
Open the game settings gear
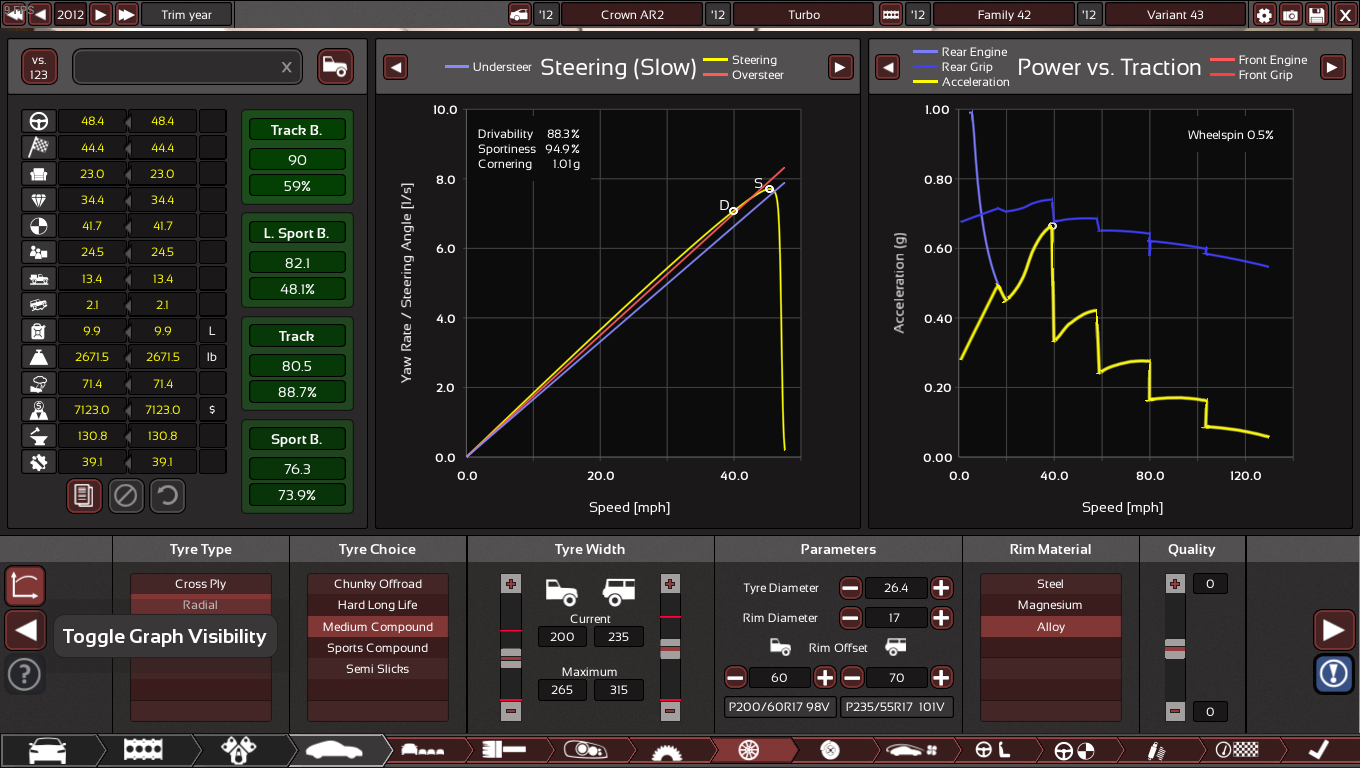point(1265,15)
